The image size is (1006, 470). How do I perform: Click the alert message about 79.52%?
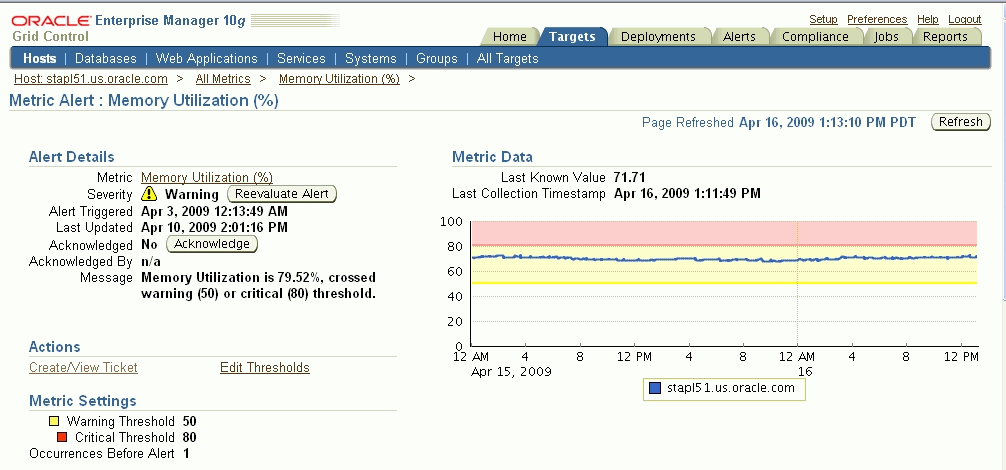pyautogui.click(x=259, y=286)
